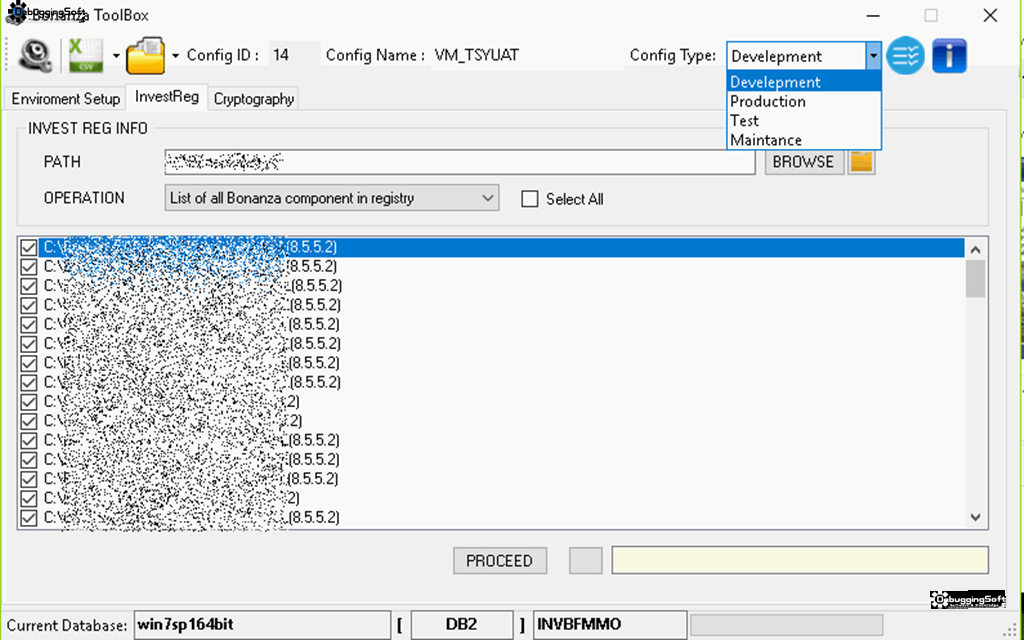Click the Config ID field showing 14
Screen dimensions: 1024x640
[x=294, y=55]
